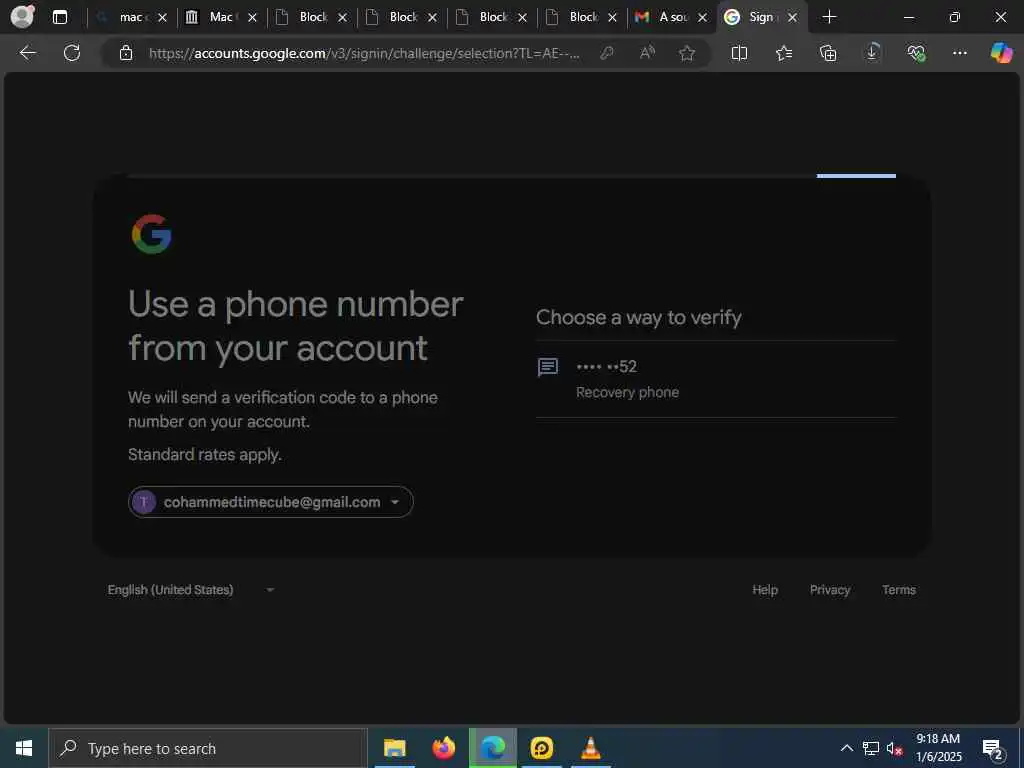Image resolution: width=1024 pixels, height=768 pixels.
Task: Open VLC media player from the taskbar
Action: point(590,748)
